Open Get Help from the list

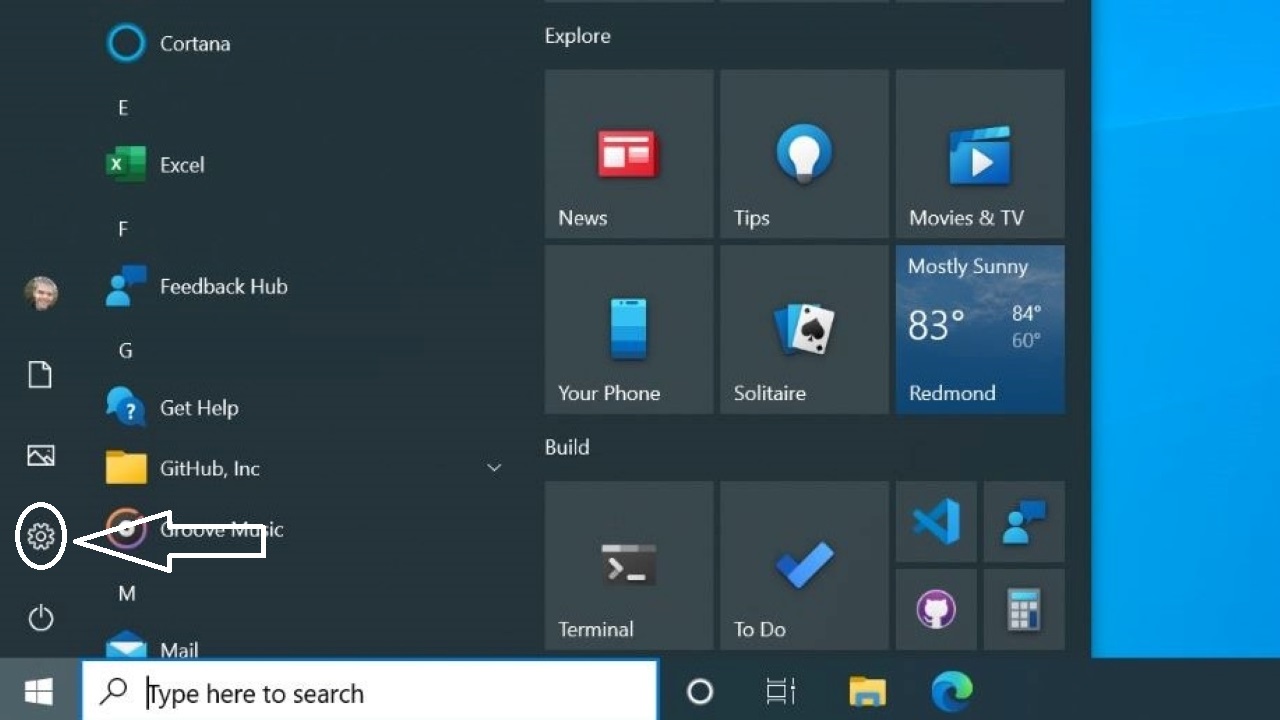click(199, 407)
